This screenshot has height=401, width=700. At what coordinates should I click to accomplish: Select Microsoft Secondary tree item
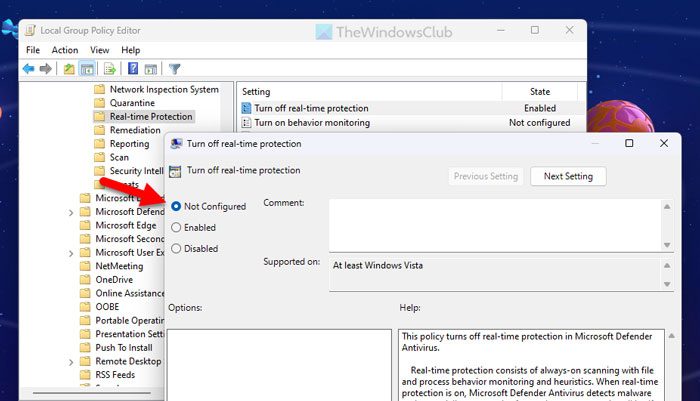pos(129,239)
